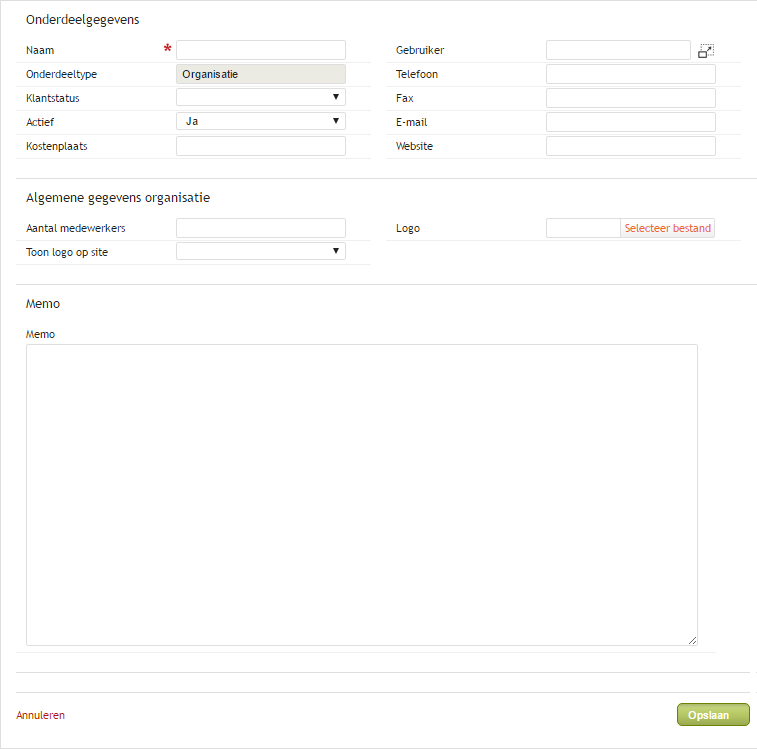Click the Kostenplaats input field
The image size is (757, 749).
tap(261, 146)
